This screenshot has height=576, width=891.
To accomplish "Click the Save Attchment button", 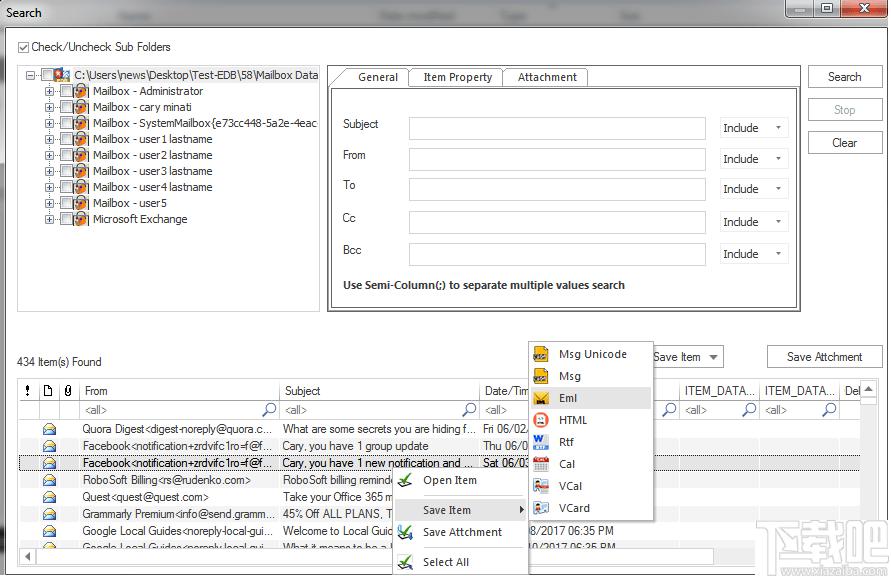I will (x=825, y=357).
